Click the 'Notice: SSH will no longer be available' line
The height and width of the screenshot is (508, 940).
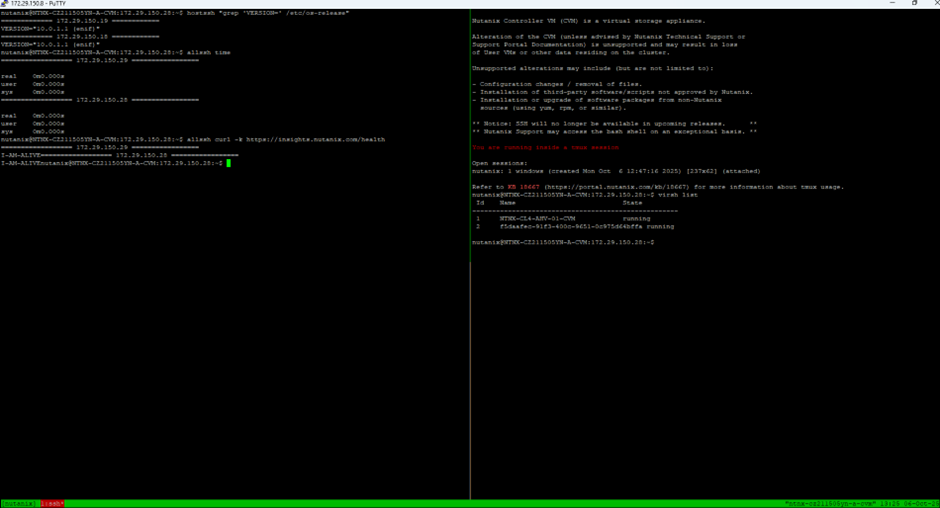click(x=614, y=124)
